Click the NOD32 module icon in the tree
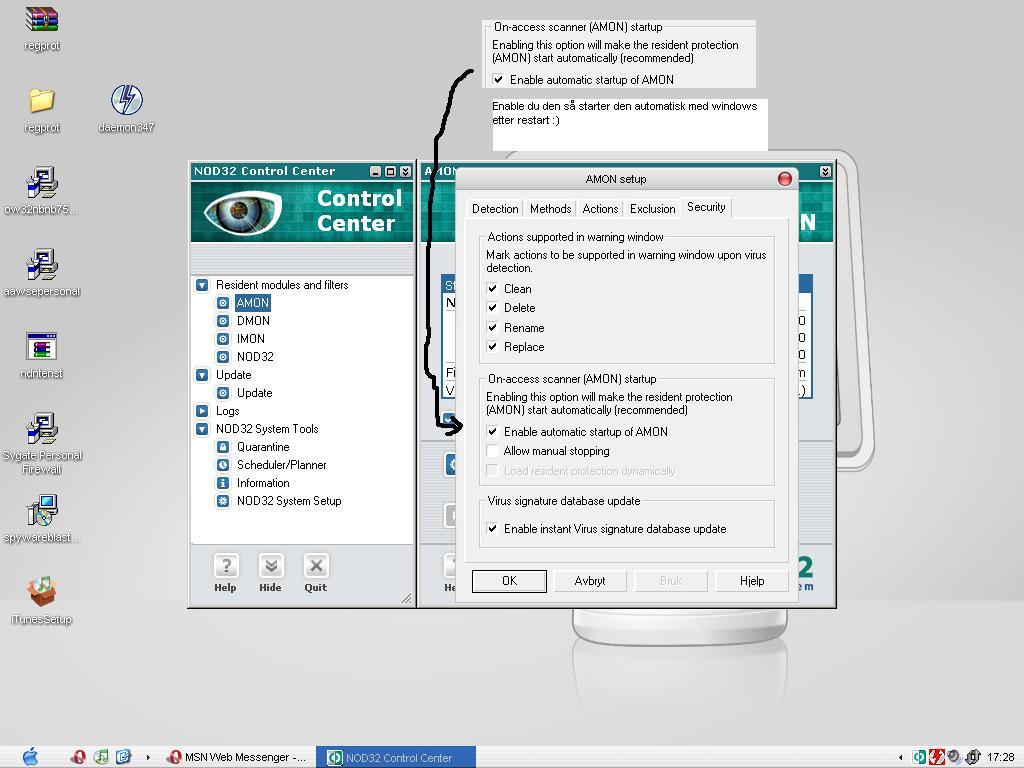1024x768 pixels. [x=223, y=357]
